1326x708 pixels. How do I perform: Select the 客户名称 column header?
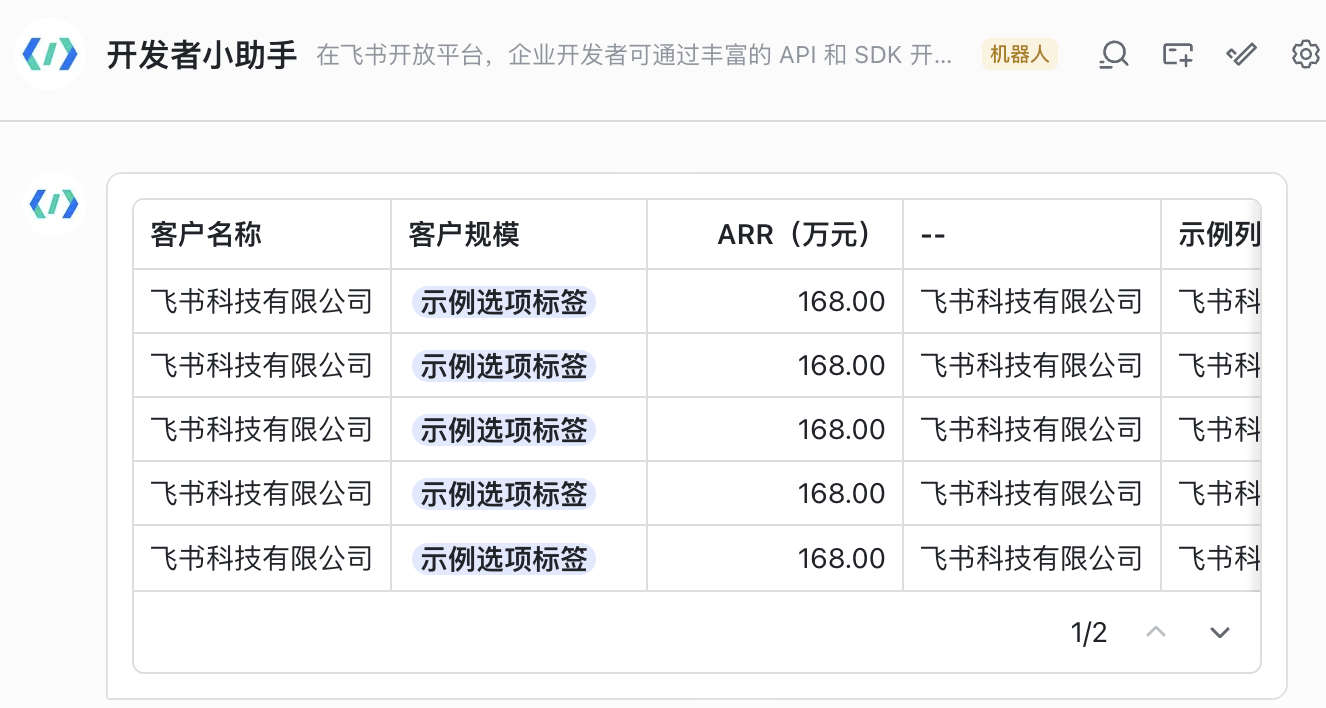(206, 235)
